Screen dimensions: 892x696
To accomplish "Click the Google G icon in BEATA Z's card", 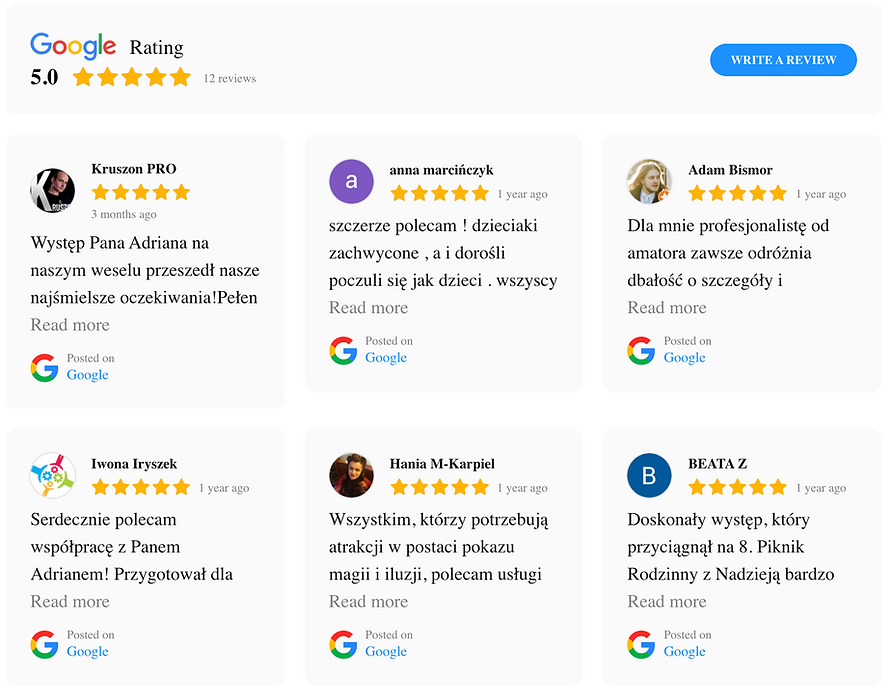I will 641,644.
